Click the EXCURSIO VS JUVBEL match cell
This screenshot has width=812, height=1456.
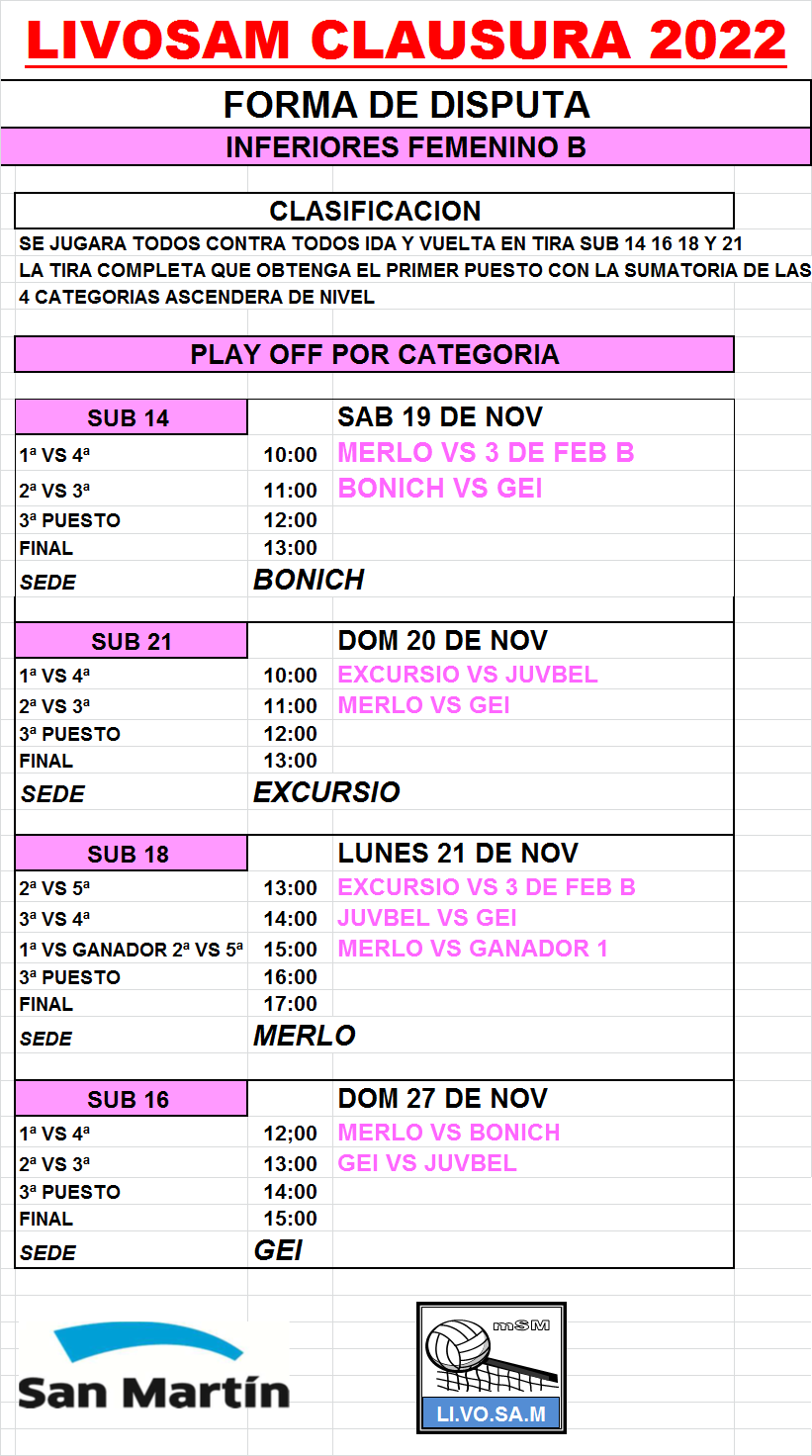[x=468, y=675]
